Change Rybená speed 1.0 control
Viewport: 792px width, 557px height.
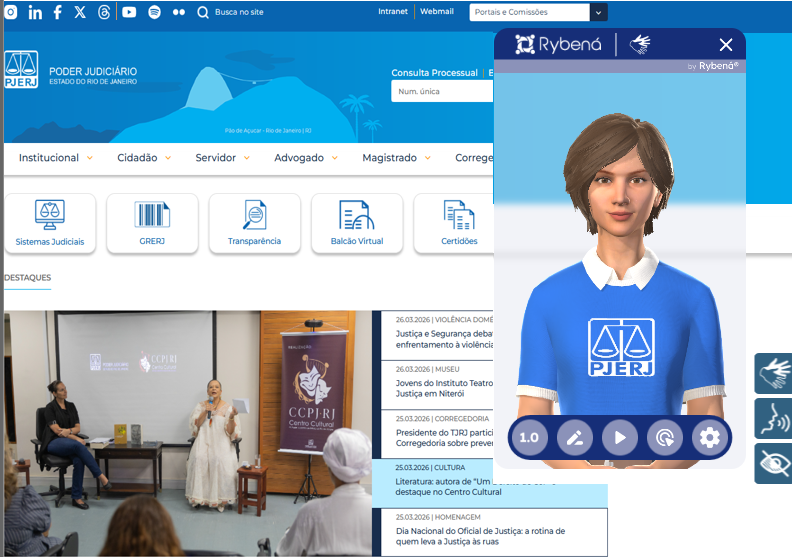coord(529,437)
